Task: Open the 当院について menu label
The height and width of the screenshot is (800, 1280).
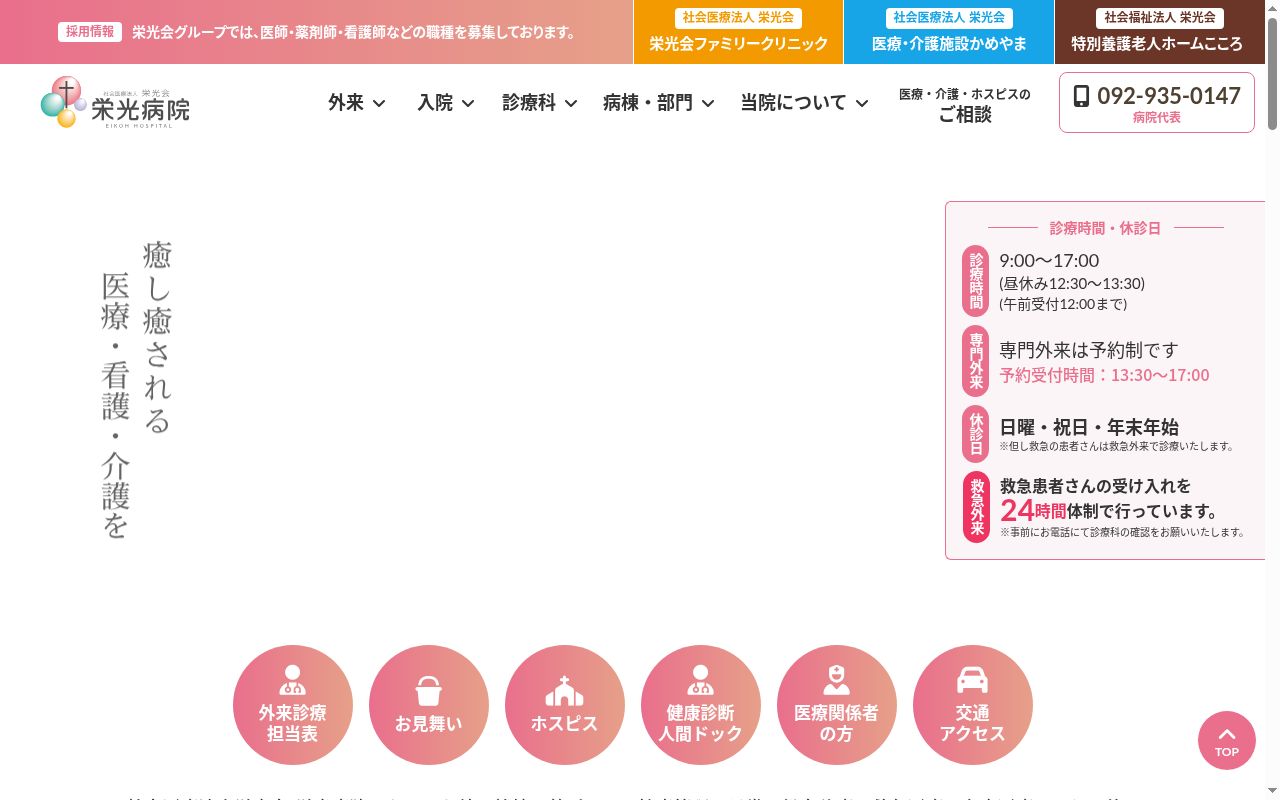Action: [x=793, y=102]
